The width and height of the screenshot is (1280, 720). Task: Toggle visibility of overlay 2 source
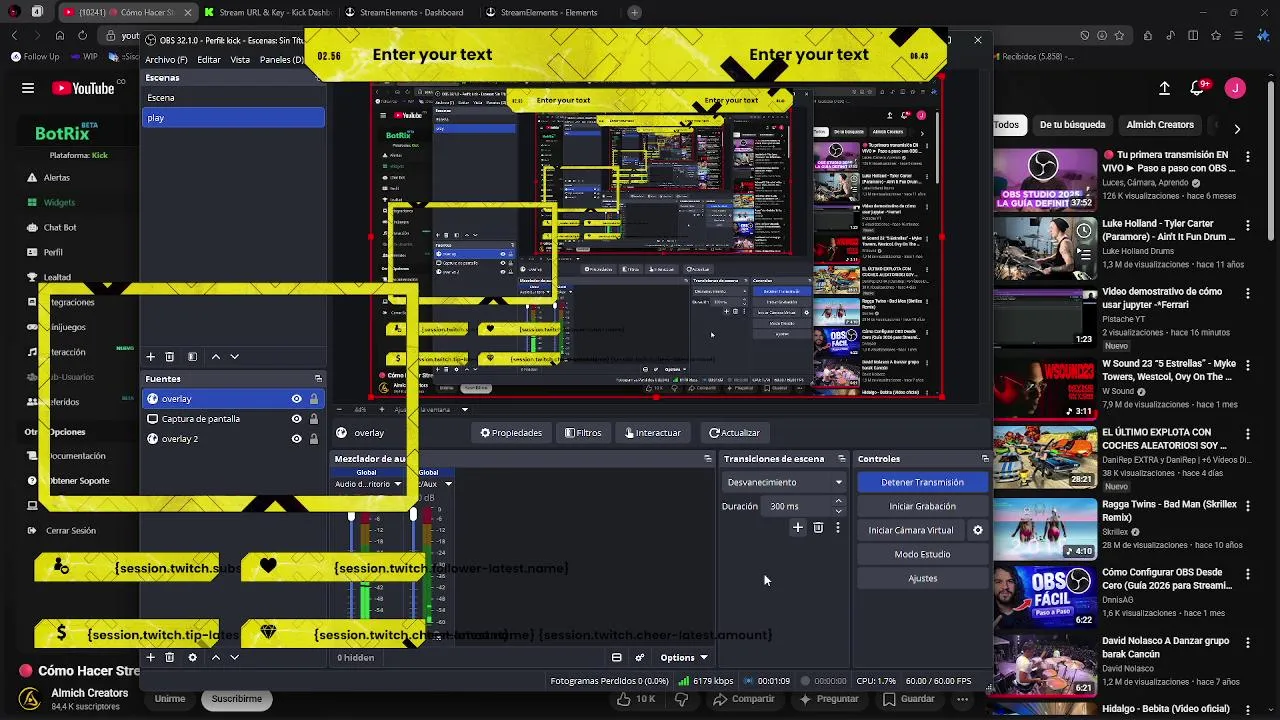coord(296,439)
